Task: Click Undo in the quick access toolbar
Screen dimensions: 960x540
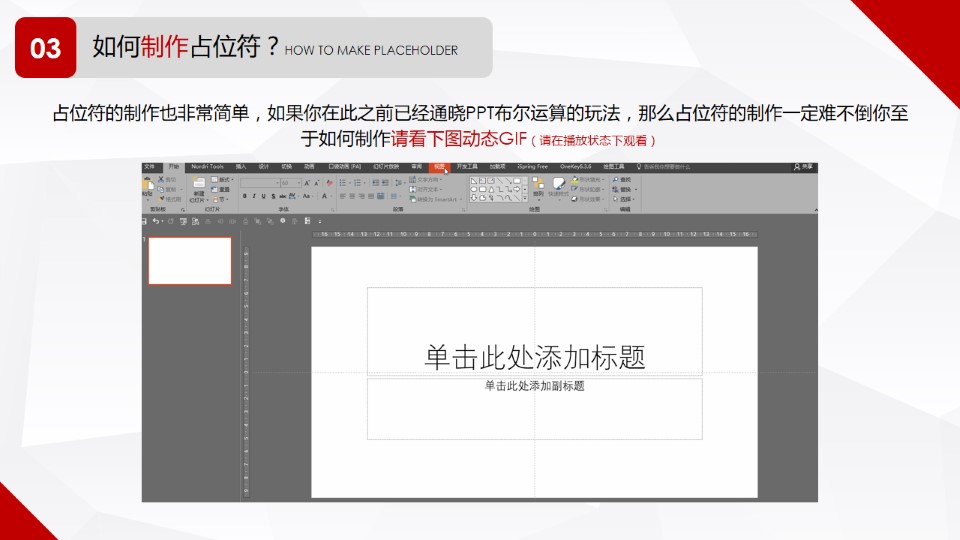Action: tap(155, 220)
